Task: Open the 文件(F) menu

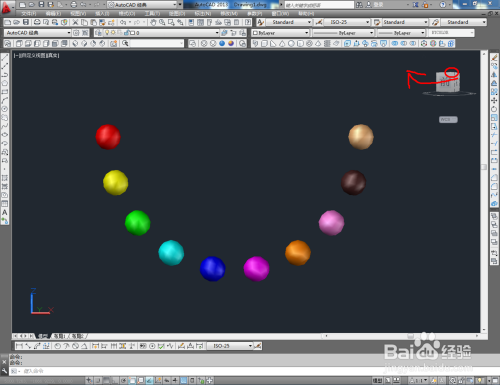Action: 29,14
